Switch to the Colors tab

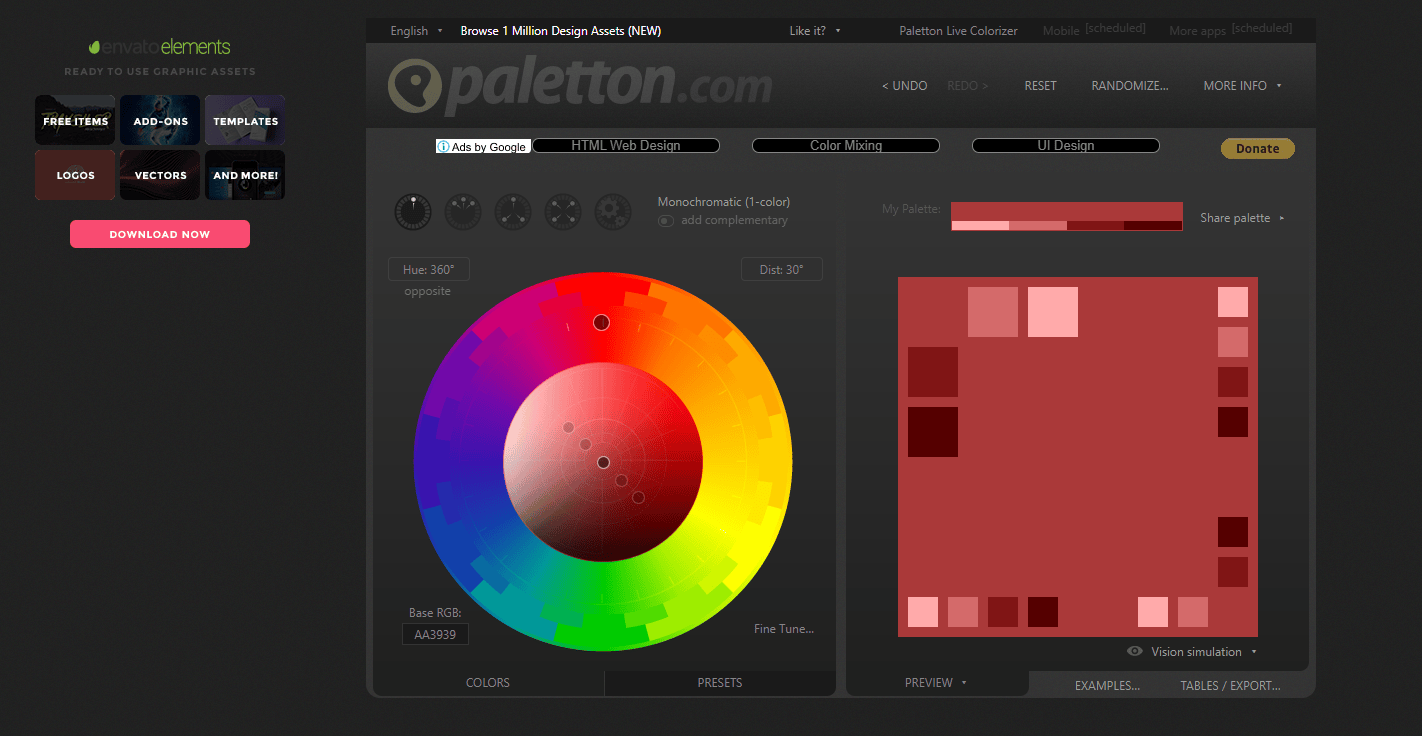pos(488,683)
